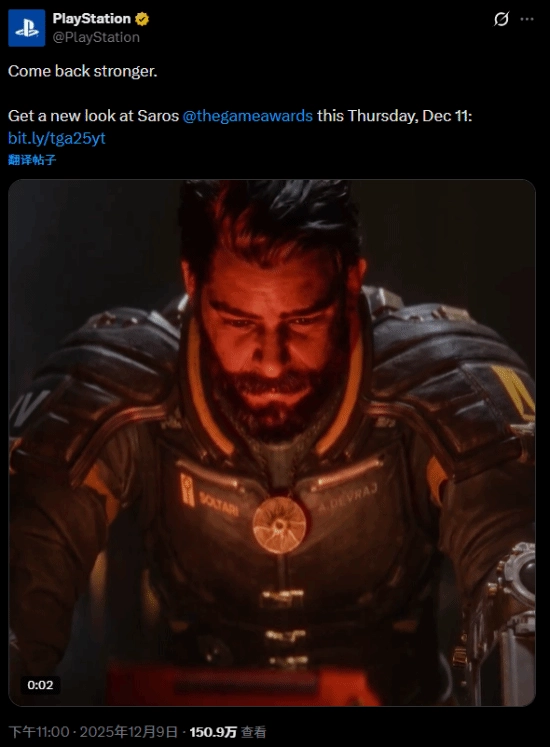The width and height of the screenshot is (550, 747).
Task: Open the PlayStation display name link
Action: 92,19
